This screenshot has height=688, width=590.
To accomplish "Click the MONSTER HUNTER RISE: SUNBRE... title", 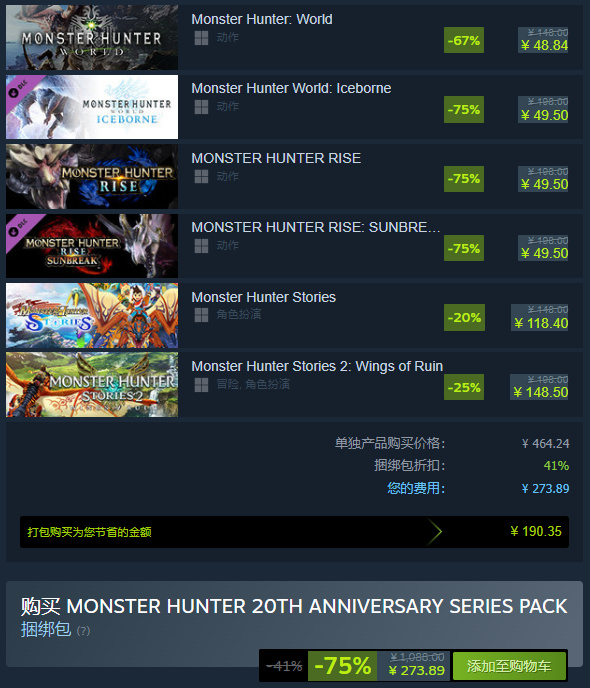I will (316, 227).
